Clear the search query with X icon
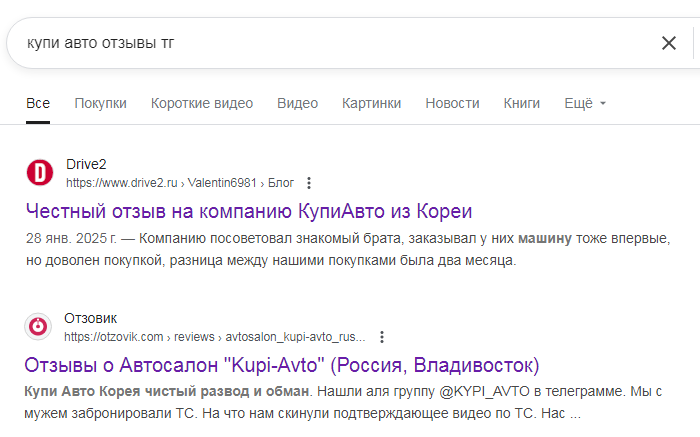Screen dimensions: 700x437 point(668,43)
